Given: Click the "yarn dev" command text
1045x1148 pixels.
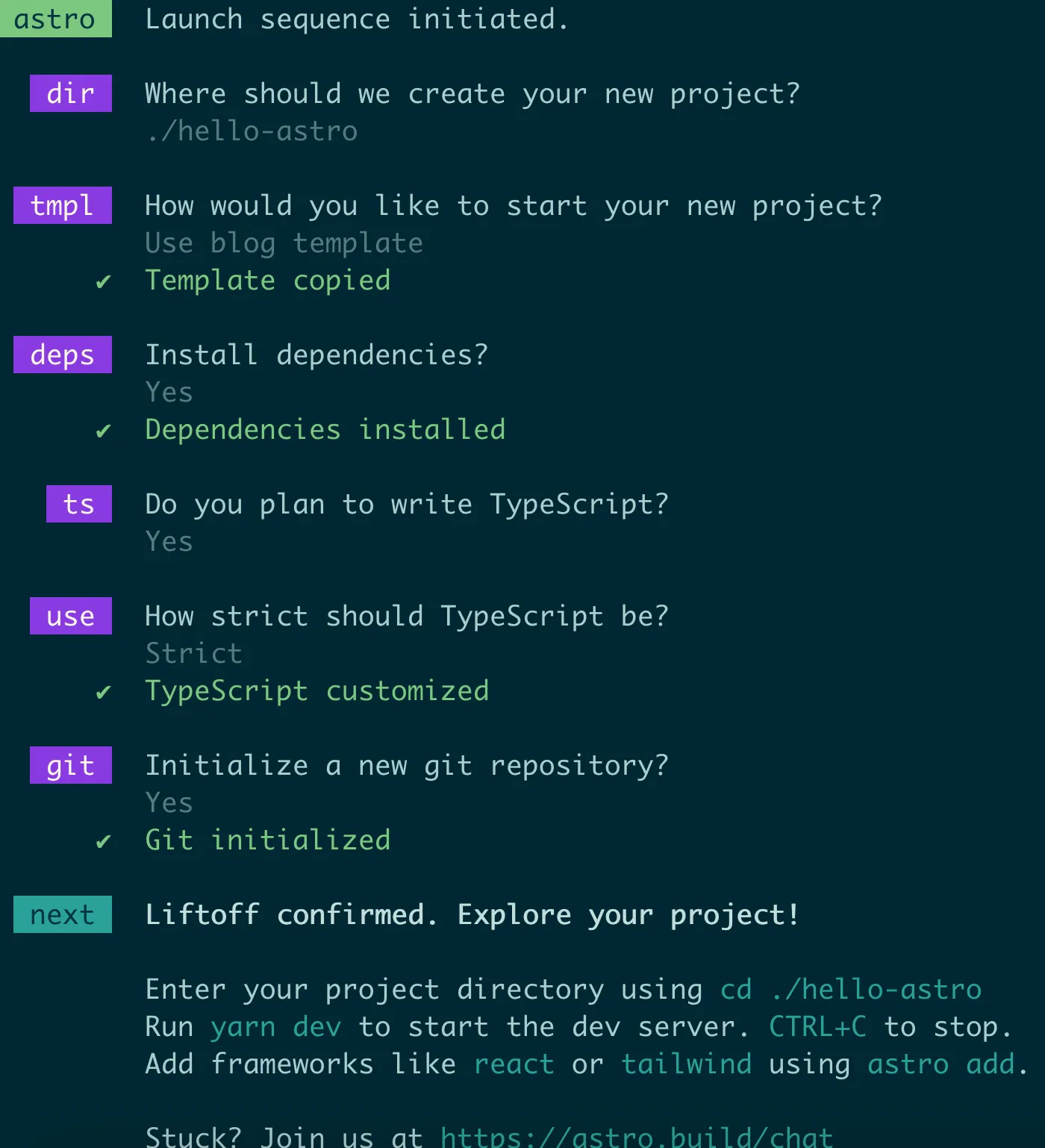Looking at the screenshot, I should point(275,1026).
